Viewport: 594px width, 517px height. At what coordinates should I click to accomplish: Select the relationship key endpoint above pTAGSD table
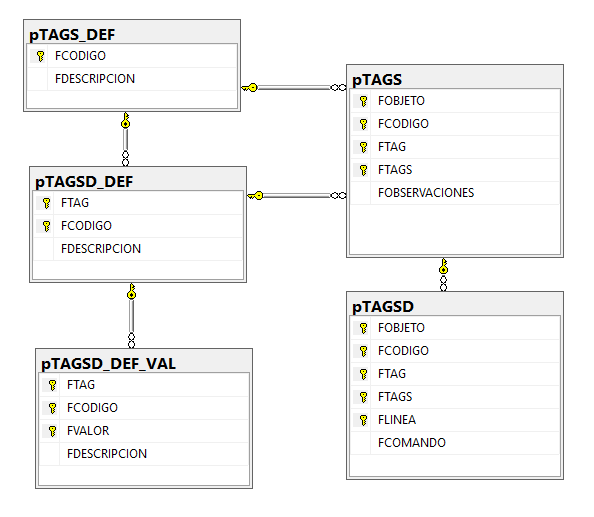click(x=444, y=266)
